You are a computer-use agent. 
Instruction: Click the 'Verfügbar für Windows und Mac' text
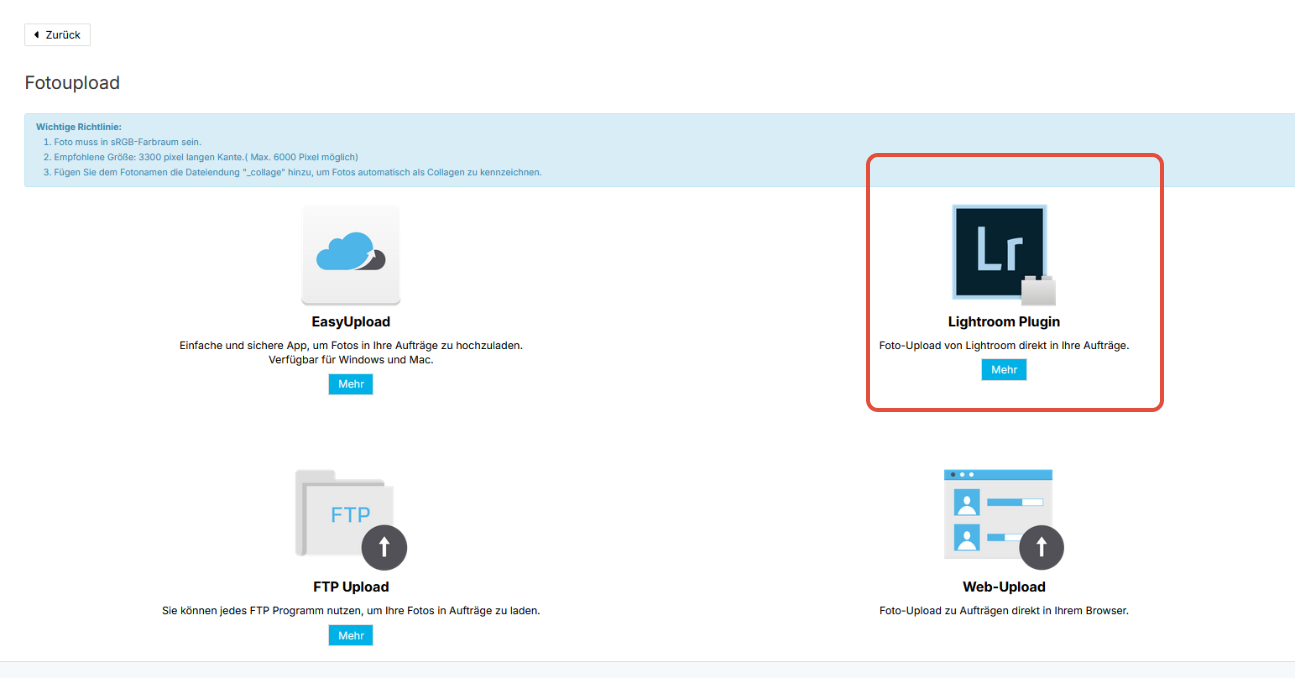(x=351, y=359)
